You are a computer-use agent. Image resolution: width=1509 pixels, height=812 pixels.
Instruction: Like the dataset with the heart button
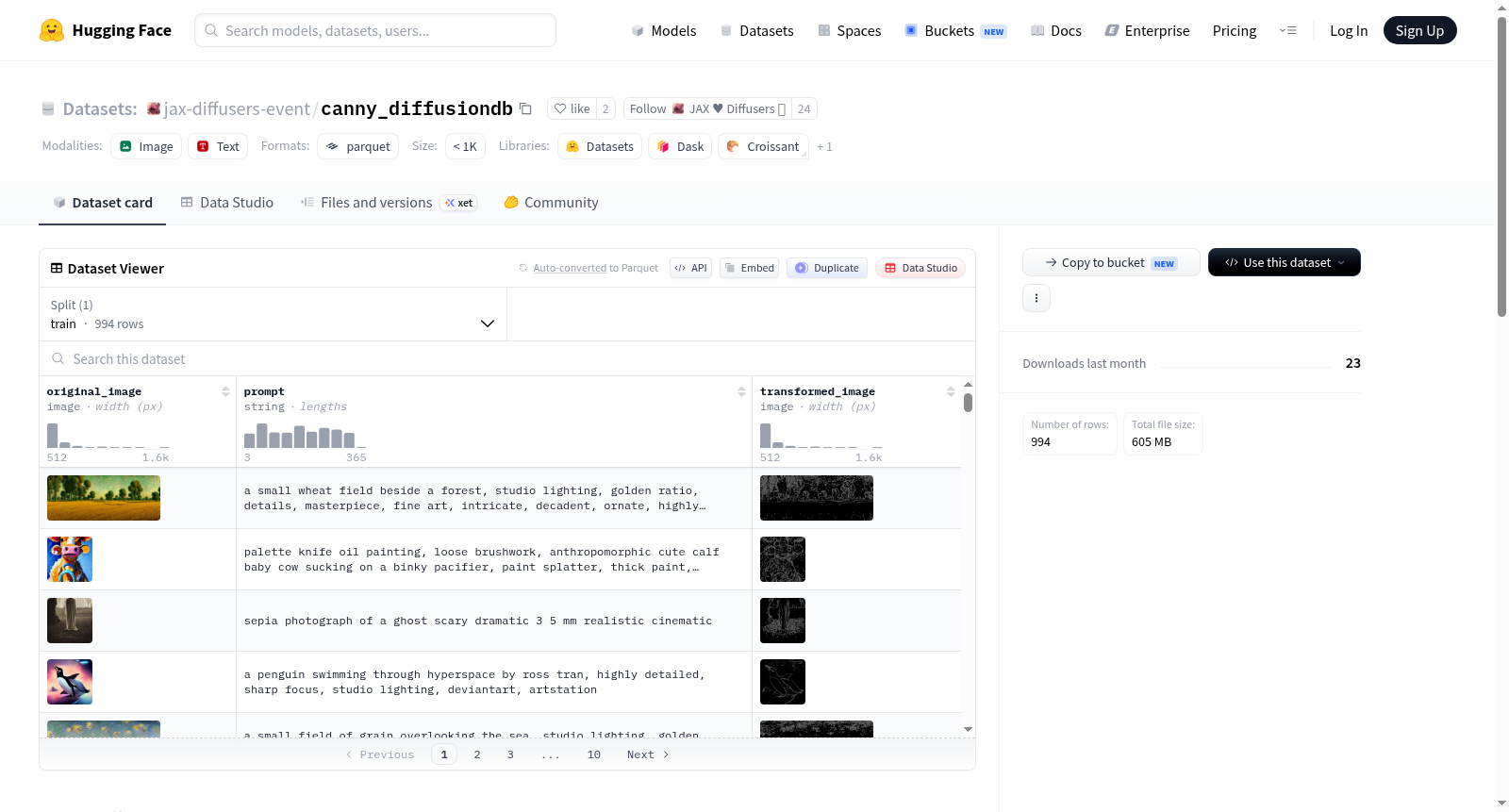[572, 108]
